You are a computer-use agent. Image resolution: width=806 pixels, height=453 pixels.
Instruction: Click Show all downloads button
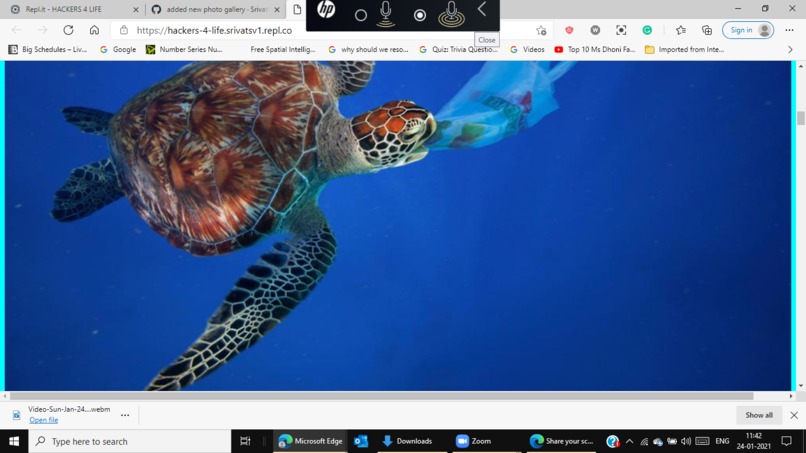759,415
